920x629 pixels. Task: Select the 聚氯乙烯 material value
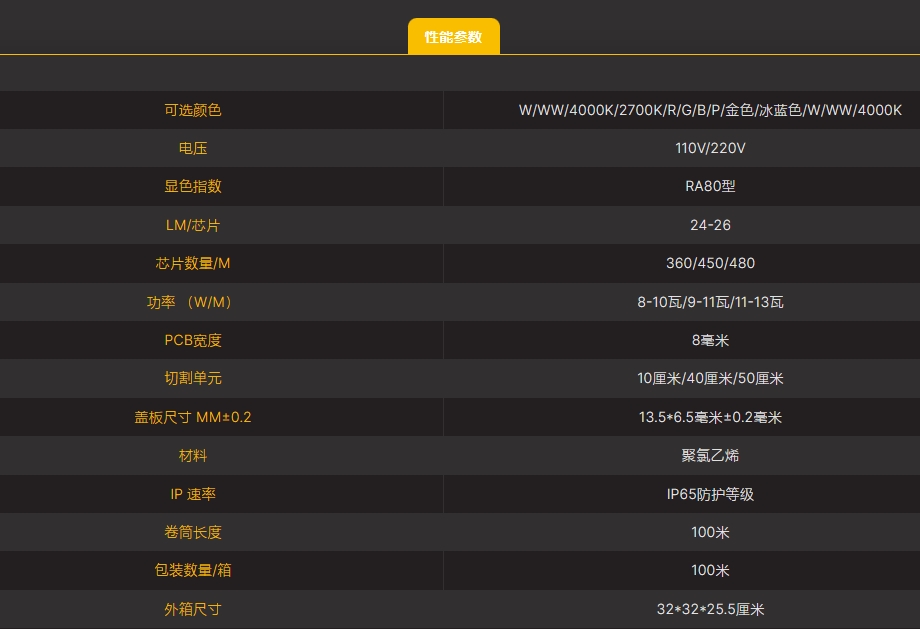710,455
